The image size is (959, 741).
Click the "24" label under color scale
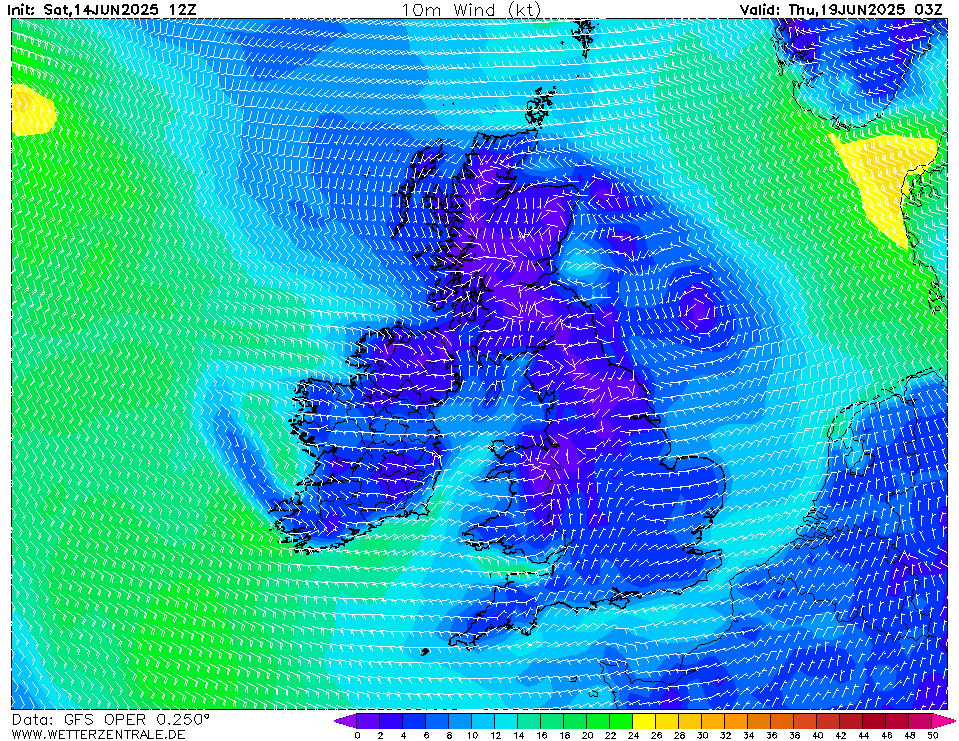pyautogui.click(x=633, y=735)
